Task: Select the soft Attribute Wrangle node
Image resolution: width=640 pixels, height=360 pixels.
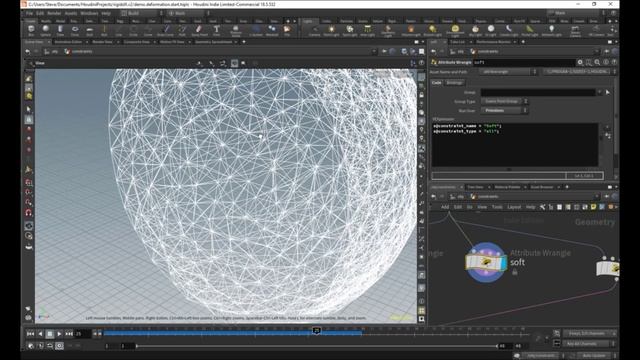Action: point(486,262)
